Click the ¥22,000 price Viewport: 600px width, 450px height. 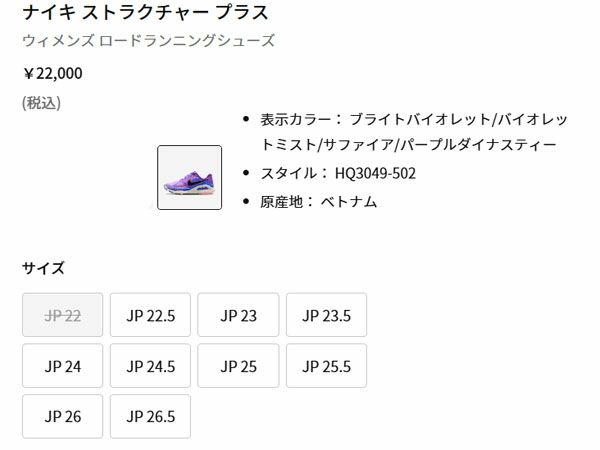click(53, 73)
